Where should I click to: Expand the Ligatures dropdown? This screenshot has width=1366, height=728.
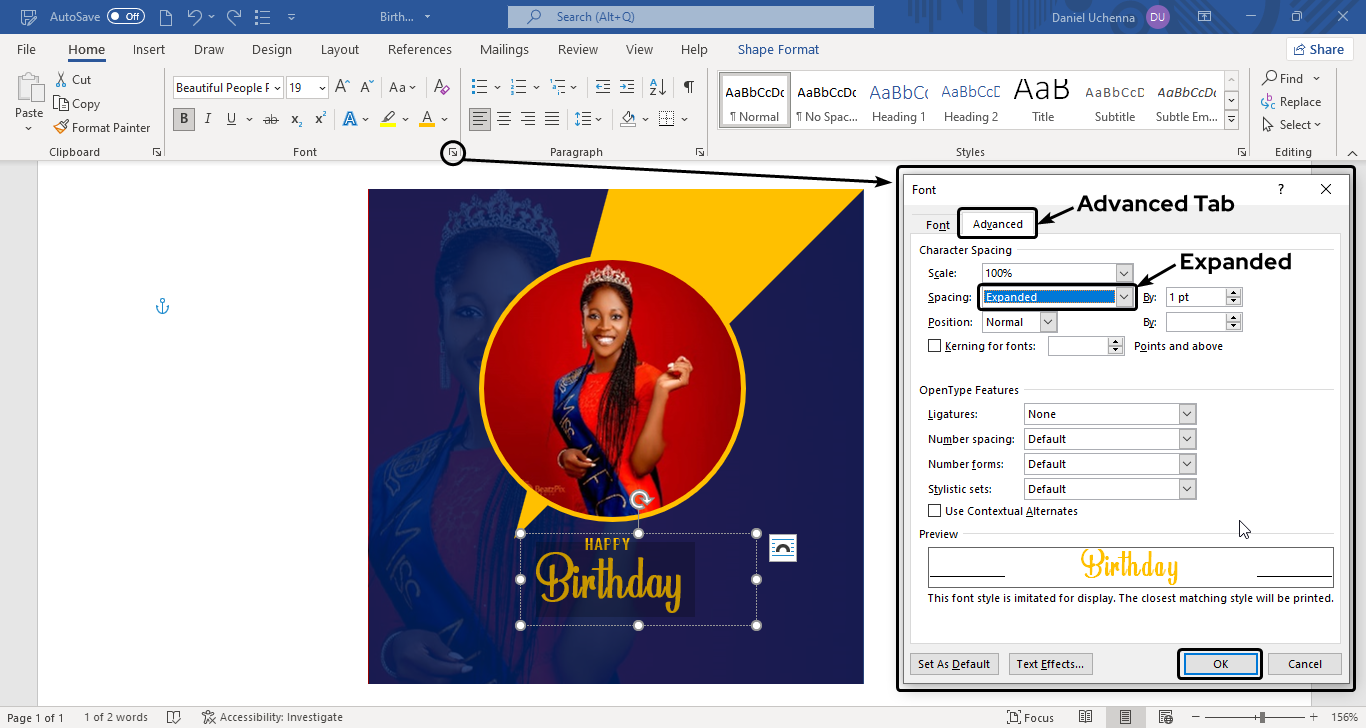click(x=1186, y=414)
